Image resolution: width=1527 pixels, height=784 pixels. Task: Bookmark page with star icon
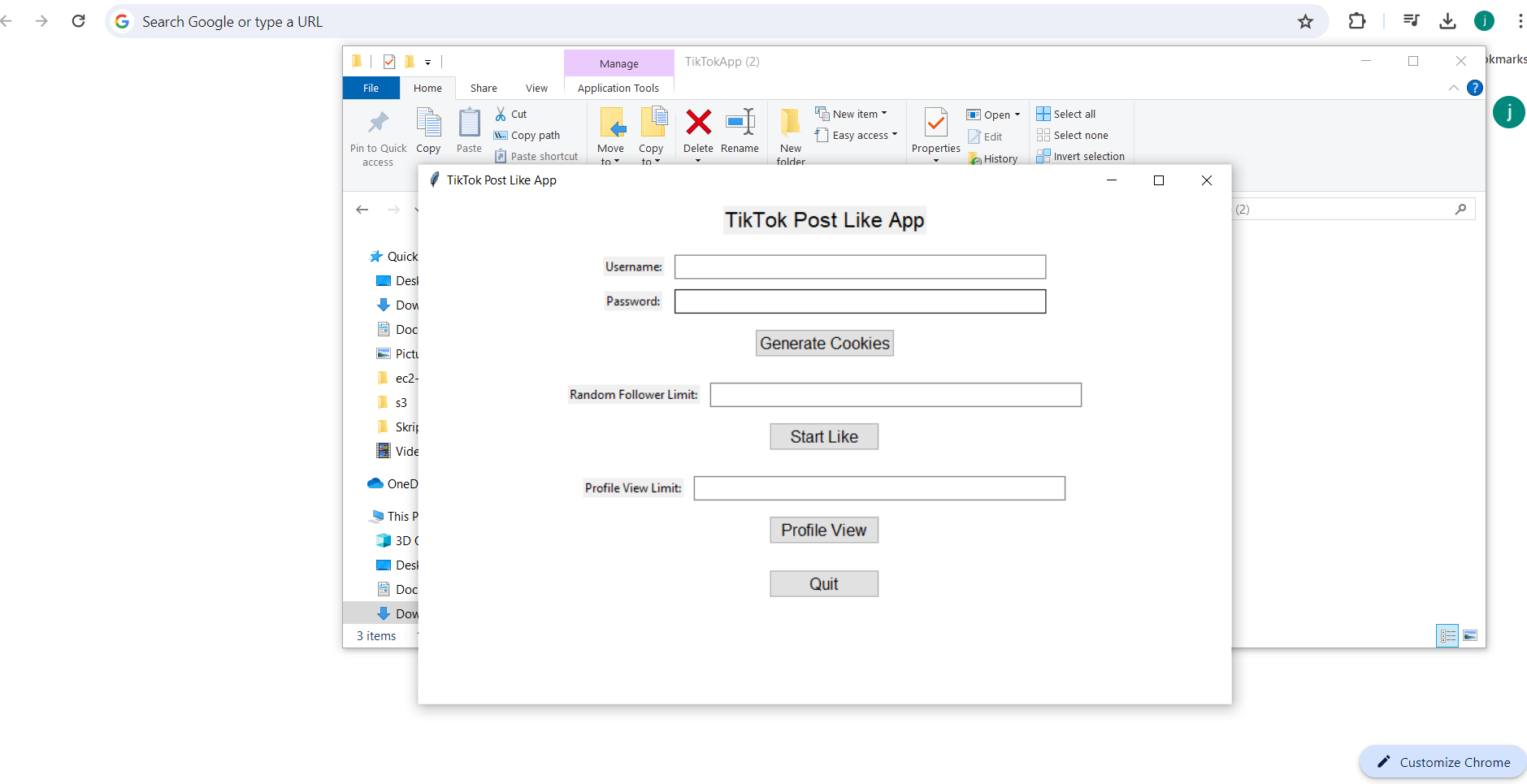coord(1305,21)
